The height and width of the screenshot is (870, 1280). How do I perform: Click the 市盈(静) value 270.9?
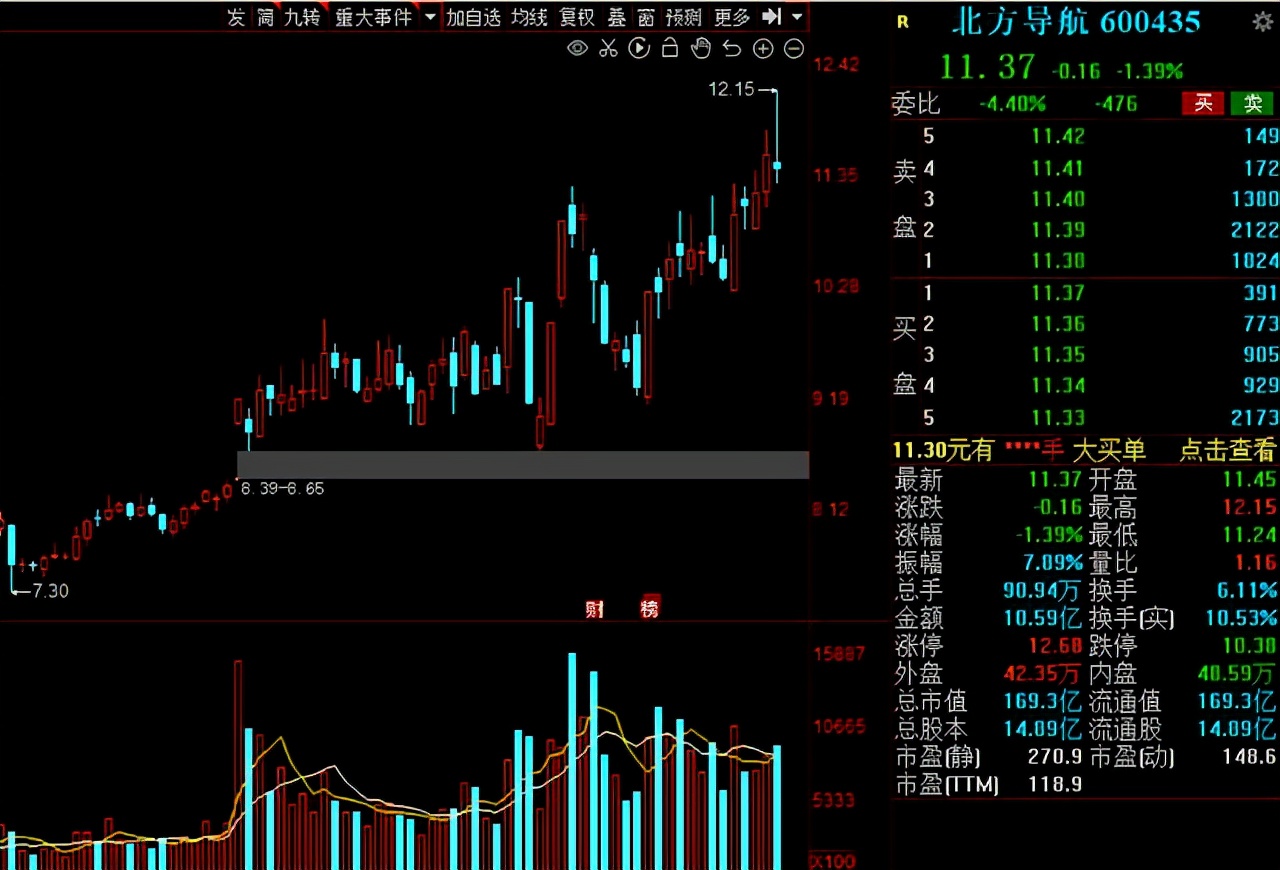[1055, 757]
